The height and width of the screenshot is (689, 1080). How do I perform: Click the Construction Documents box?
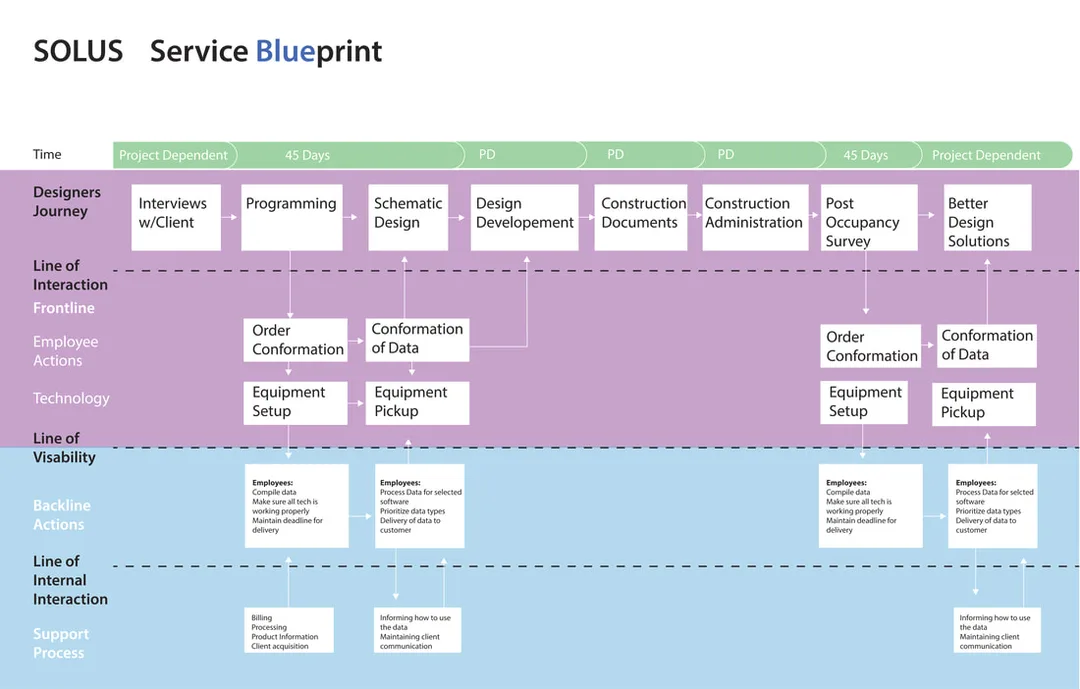pyautogui.click(x=641, y=217)
